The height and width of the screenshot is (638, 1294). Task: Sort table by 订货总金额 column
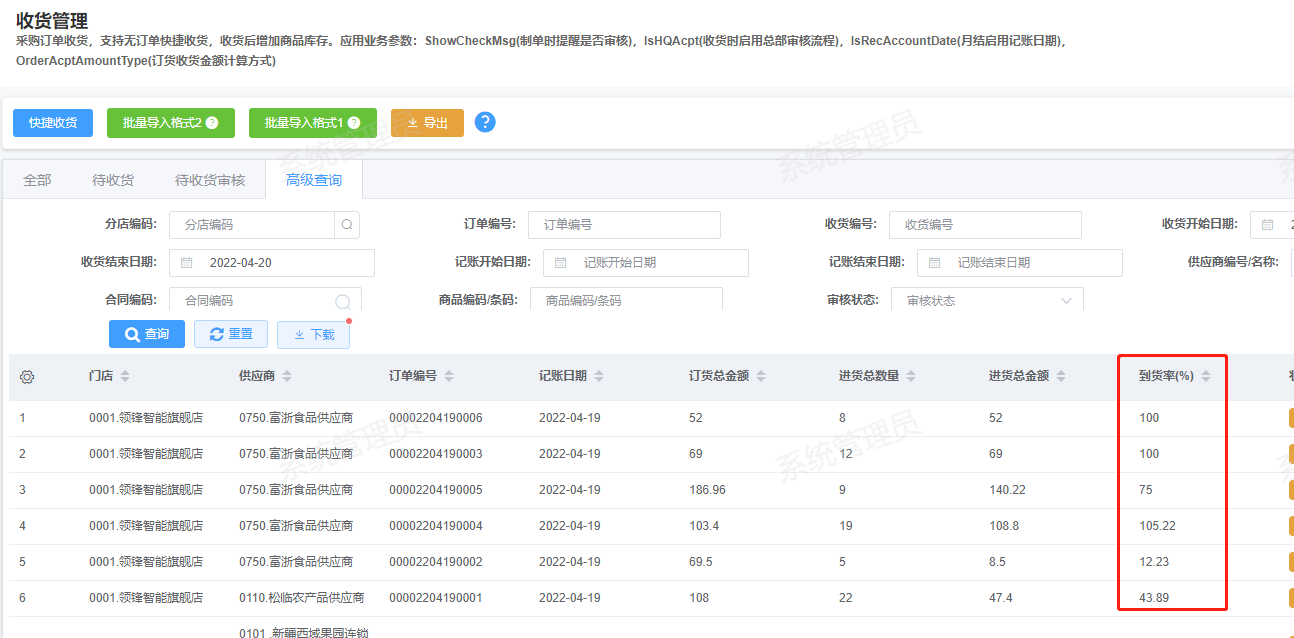[760, 377]
